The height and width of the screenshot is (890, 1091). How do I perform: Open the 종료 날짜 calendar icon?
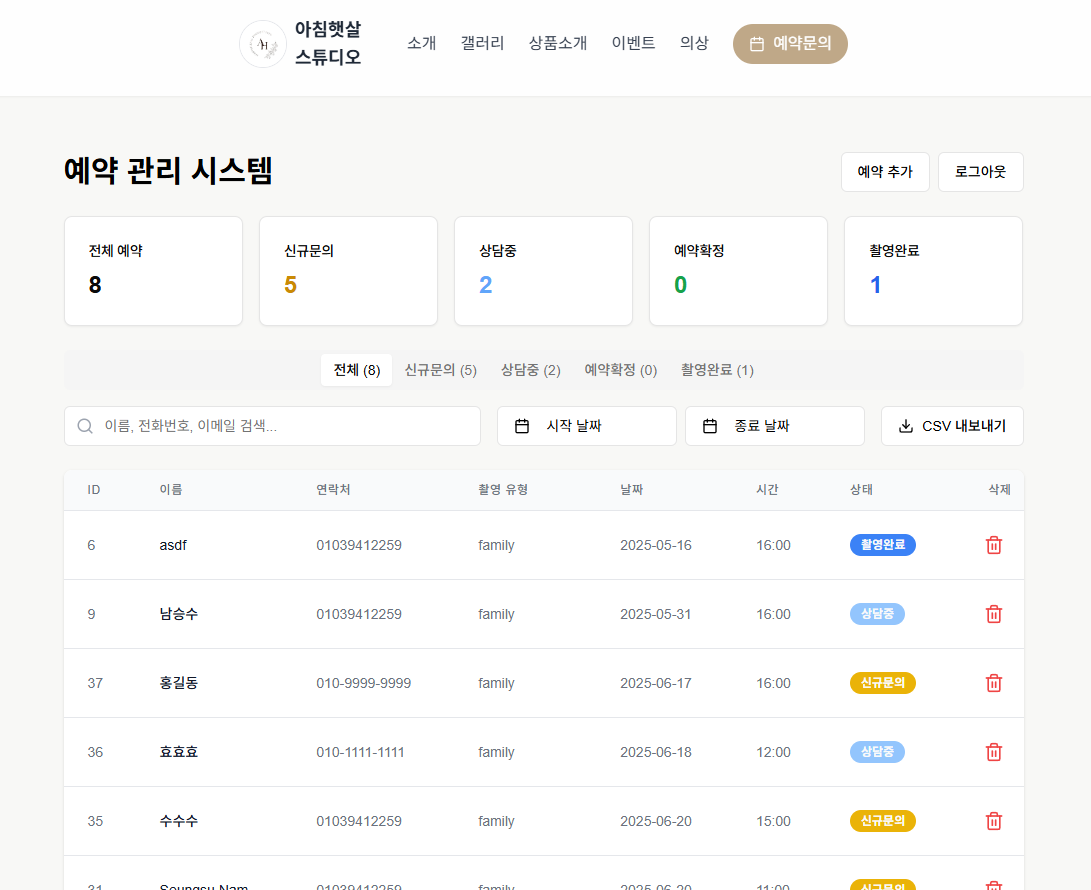711,425
